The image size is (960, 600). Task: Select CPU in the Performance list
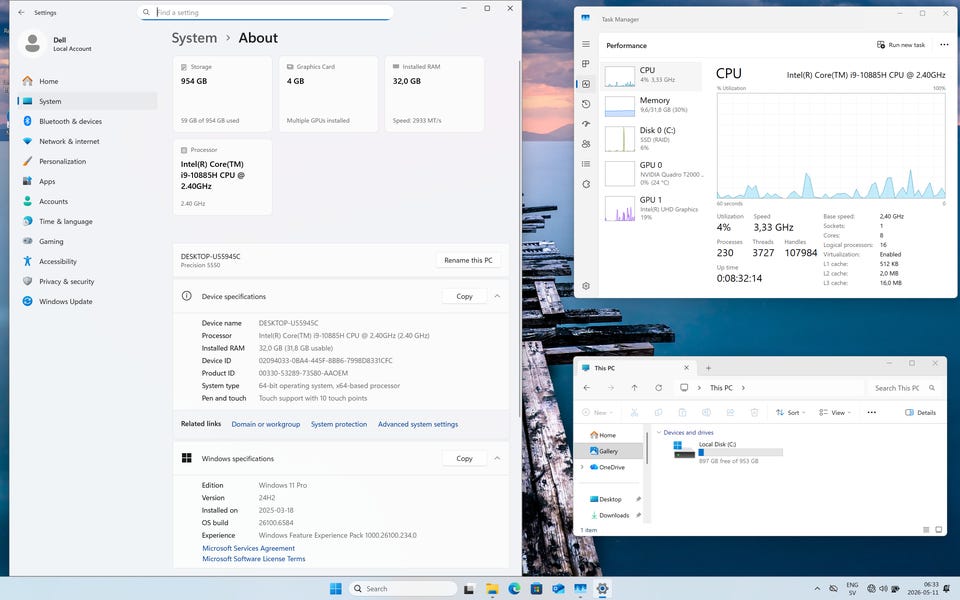coord(651,75)
